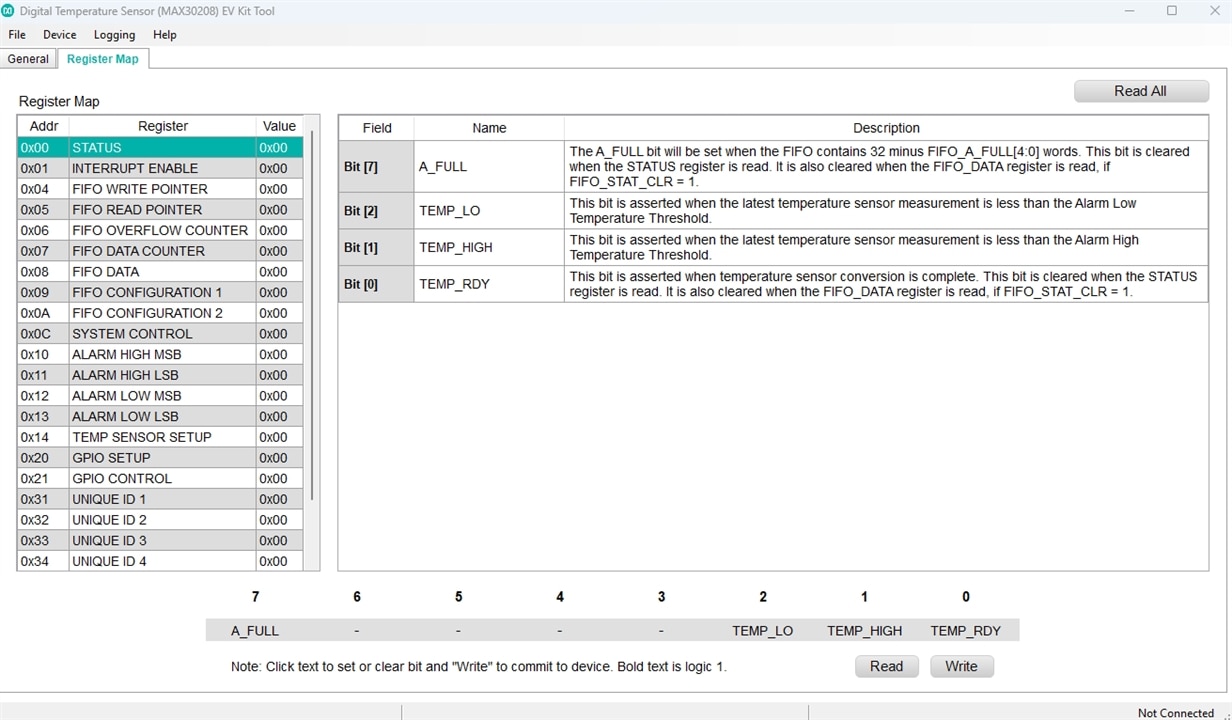Select the FIFO CONFIGURATION 1 register
1232x720 pixels.
click(160, 292)
